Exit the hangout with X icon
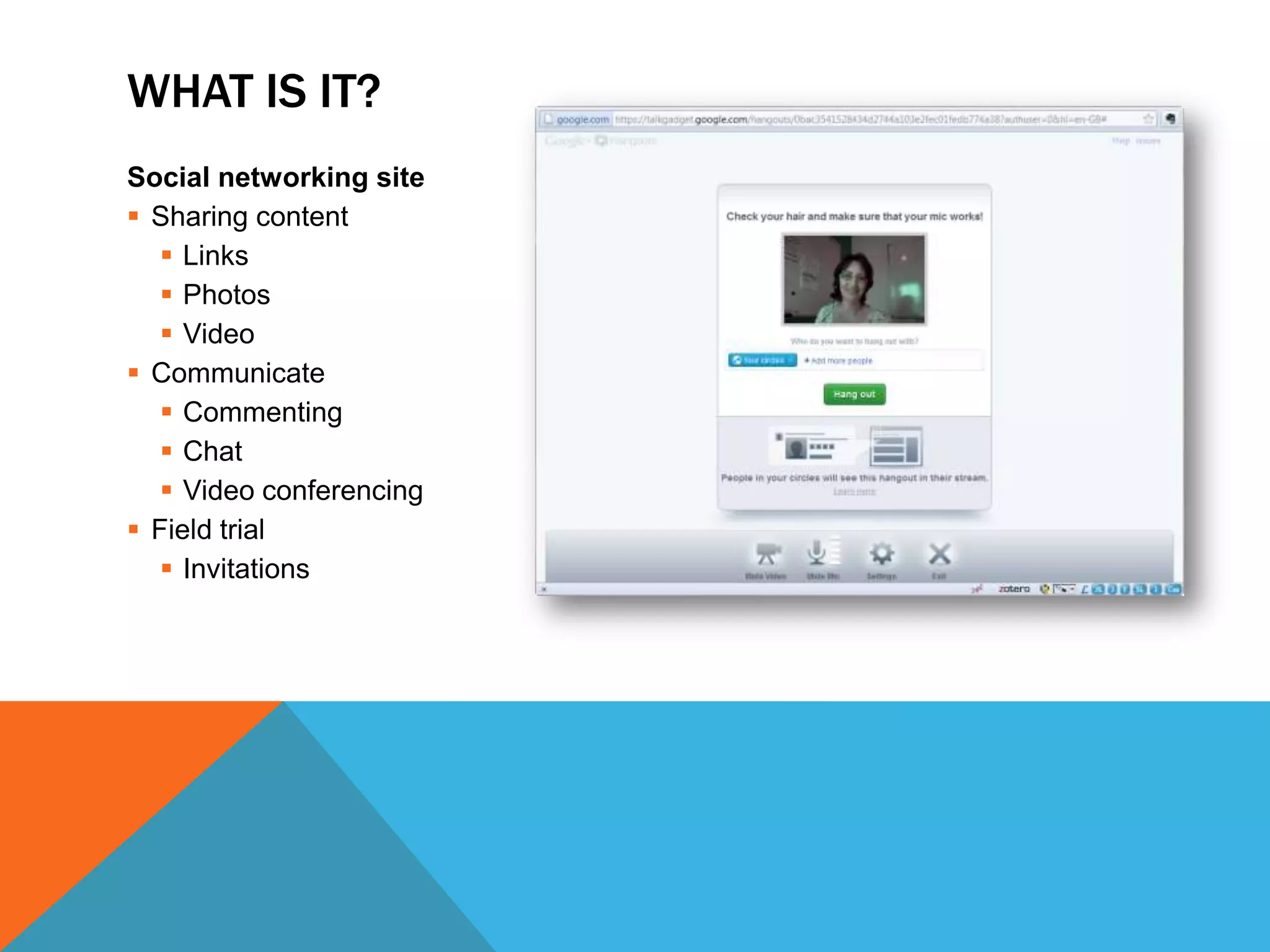Screen dimensions: 1270x952 [x=939, y=553]
